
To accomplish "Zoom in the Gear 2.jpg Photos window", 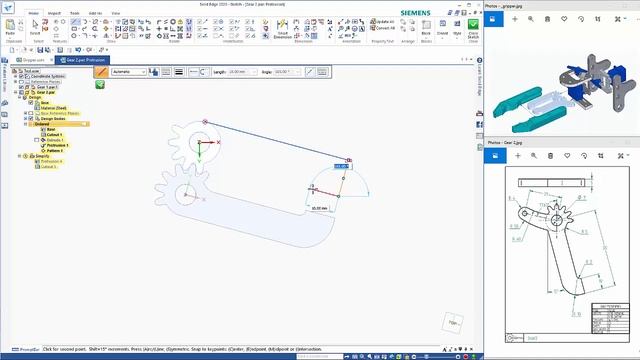I will point(534,156).
